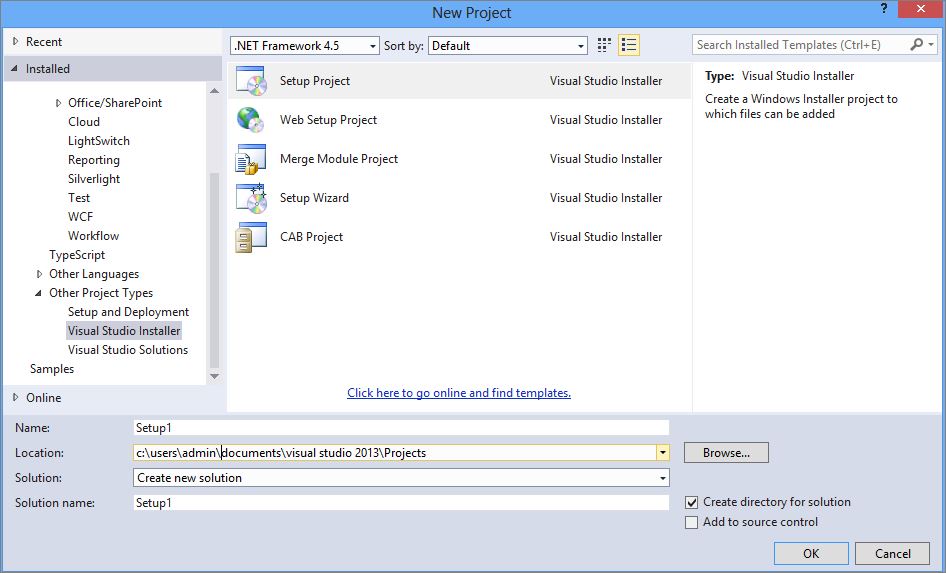This screenshot has width=946, height=573.
Task: Click tree scrollbar up arrow
Action: [x=214, y=91]
